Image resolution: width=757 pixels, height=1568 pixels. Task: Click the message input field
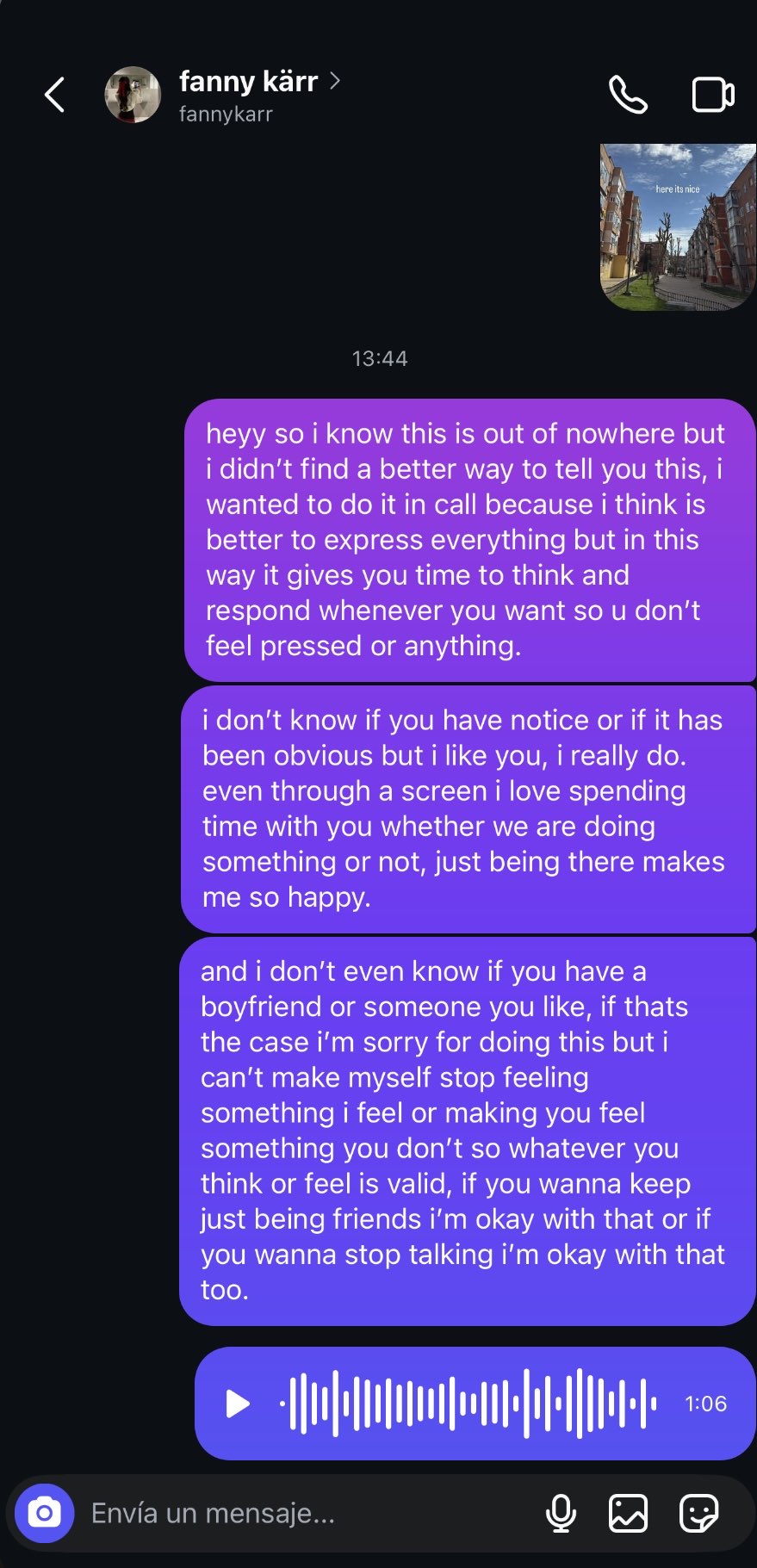coord(310,1513)
